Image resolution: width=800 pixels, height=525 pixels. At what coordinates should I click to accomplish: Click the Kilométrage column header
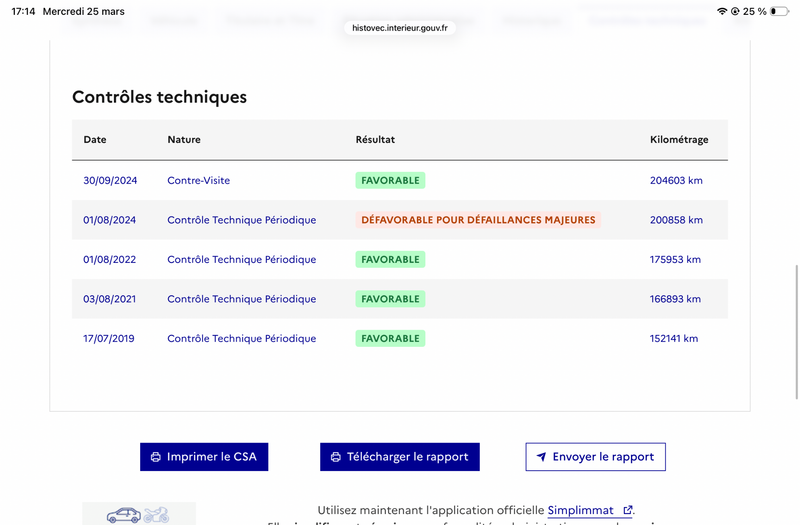[678, 140]
